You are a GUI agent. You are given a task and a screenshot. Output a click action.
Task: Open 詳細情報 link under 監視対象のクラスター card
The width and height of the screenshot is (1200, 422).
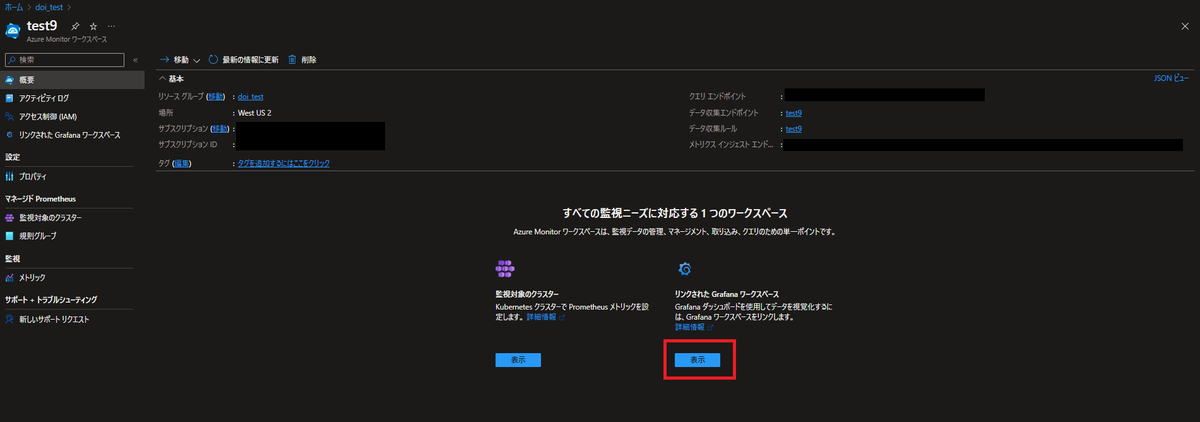coord(546,317)
